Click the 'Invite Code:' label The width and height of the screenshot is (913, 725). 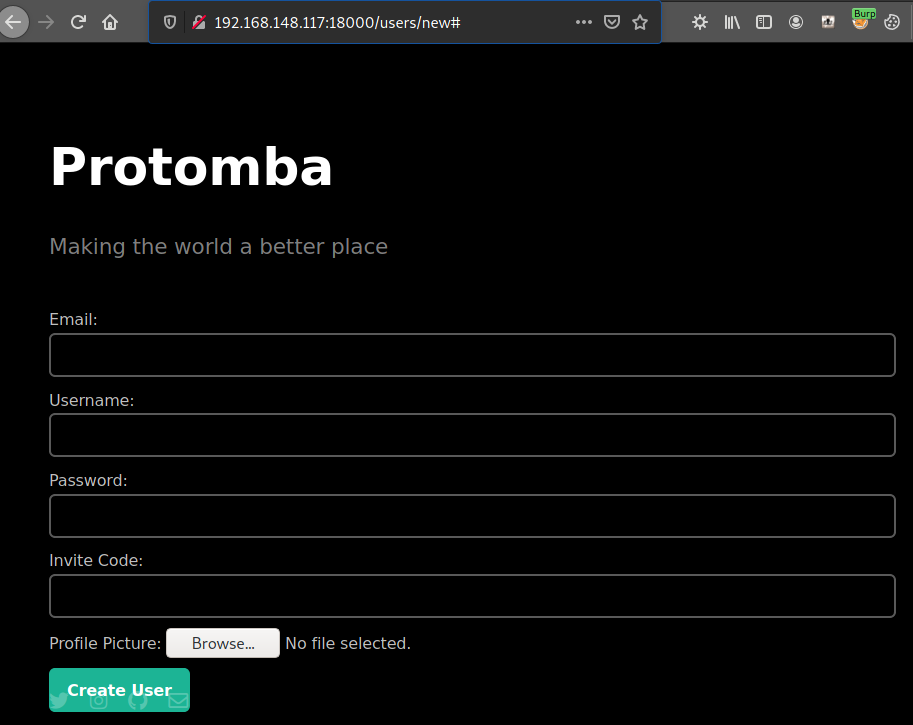click(x=96, y=560)
